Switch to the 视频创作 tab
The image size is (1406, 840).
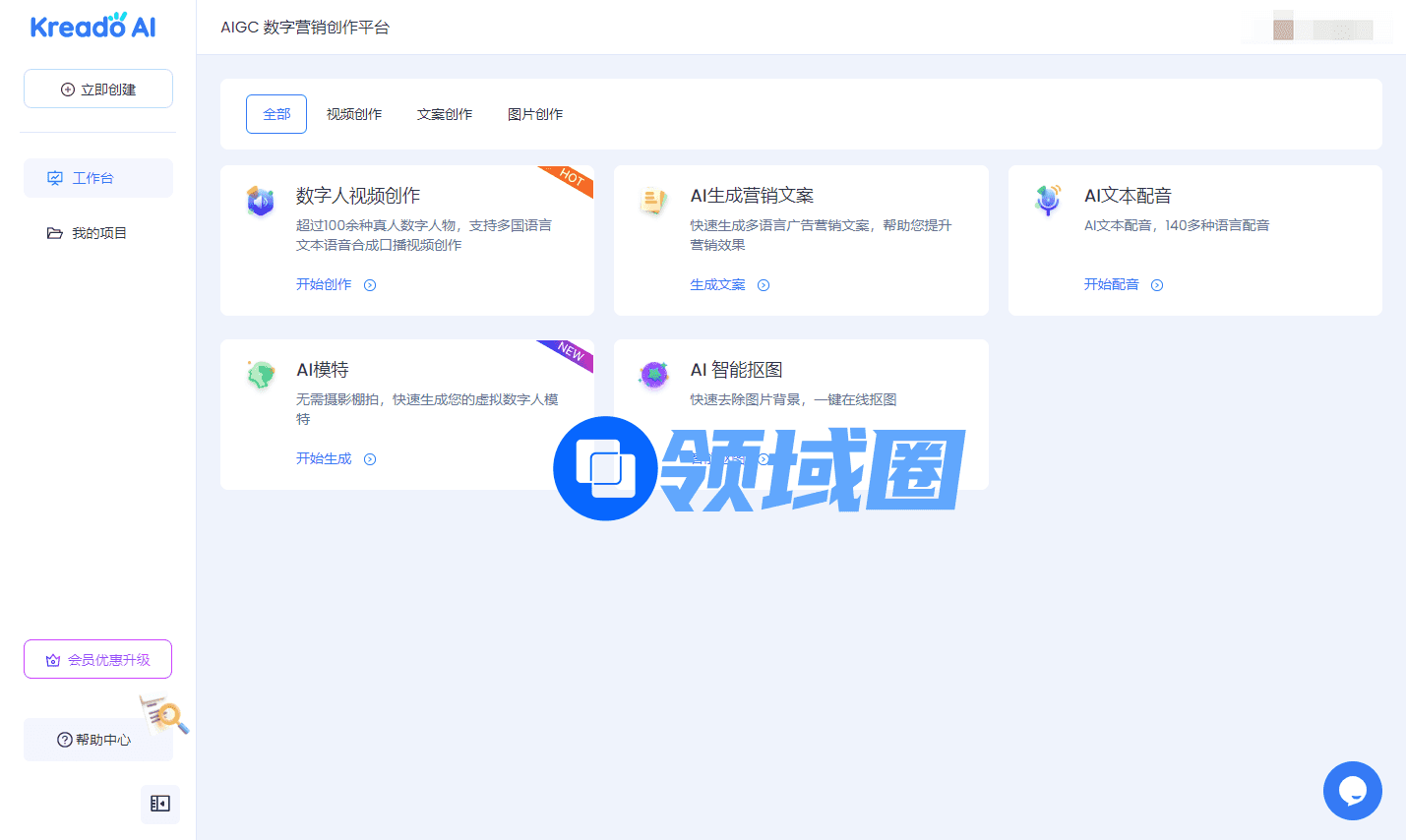pos(354,114)
